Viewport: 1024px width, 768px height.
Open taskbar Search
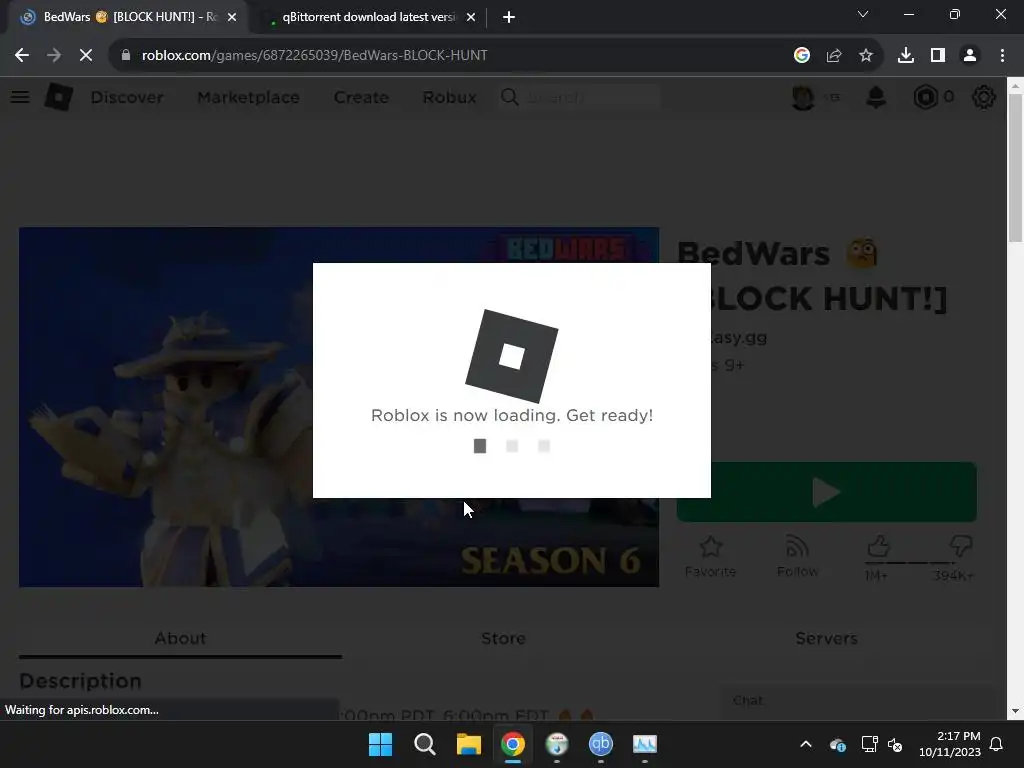pos(424,744)
